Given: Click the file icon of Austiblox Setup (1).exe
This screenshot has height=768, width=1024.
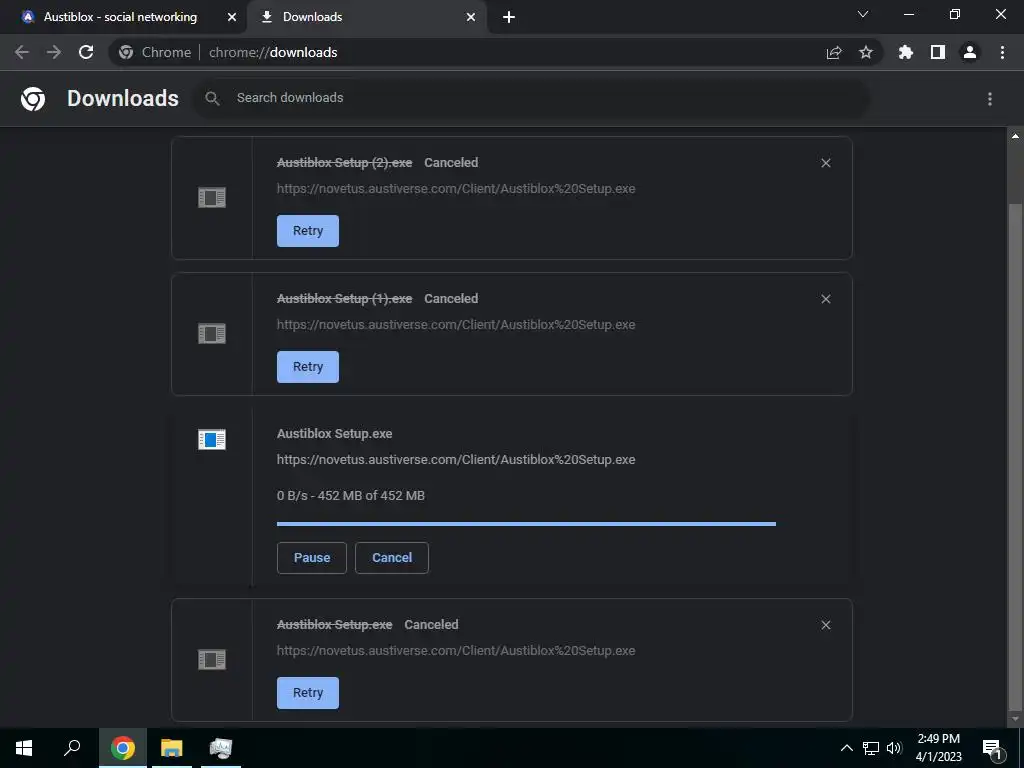Looking at the screenshot, I should (212, 333).
